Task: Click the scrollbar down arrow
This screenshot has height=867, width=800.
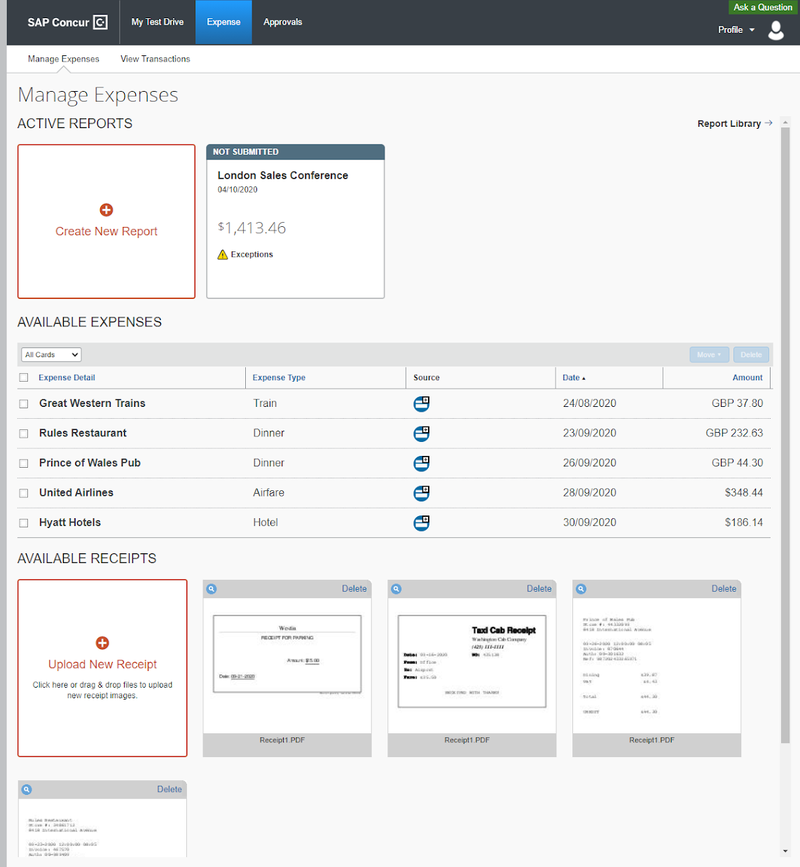Action: coord(785,852)
